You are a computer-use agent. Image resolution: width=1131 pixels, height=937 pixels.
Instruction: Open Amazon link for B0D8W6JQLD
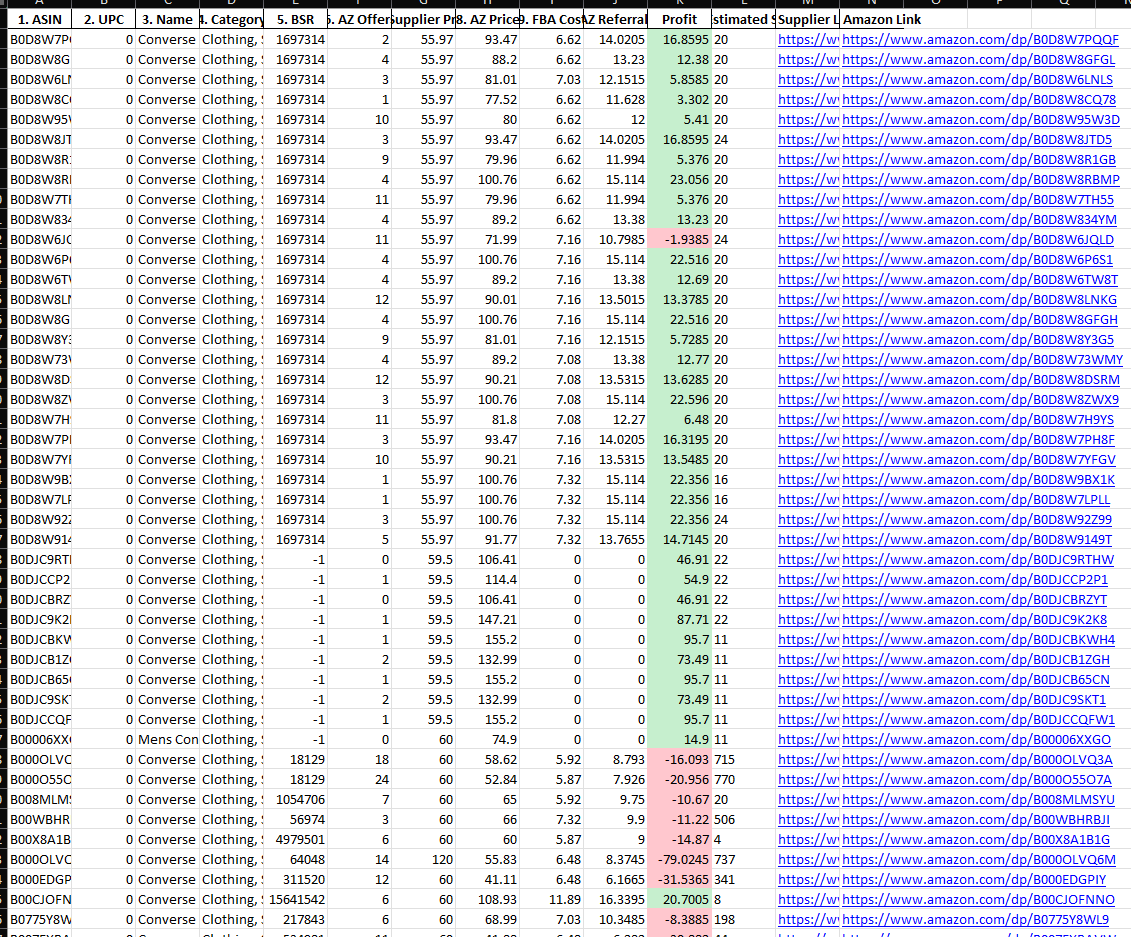[x=978, y=239]
